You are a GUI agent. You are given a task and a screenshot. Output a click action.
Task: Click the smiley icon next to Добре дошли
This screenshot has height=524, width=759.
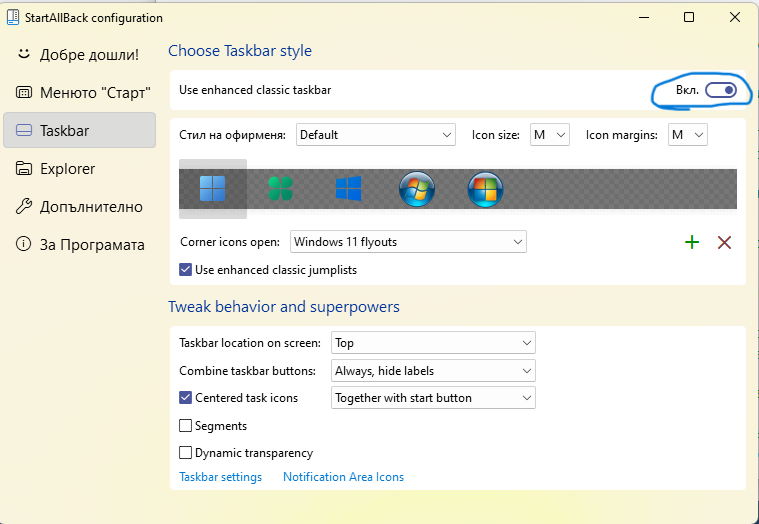tap(24, 54)
